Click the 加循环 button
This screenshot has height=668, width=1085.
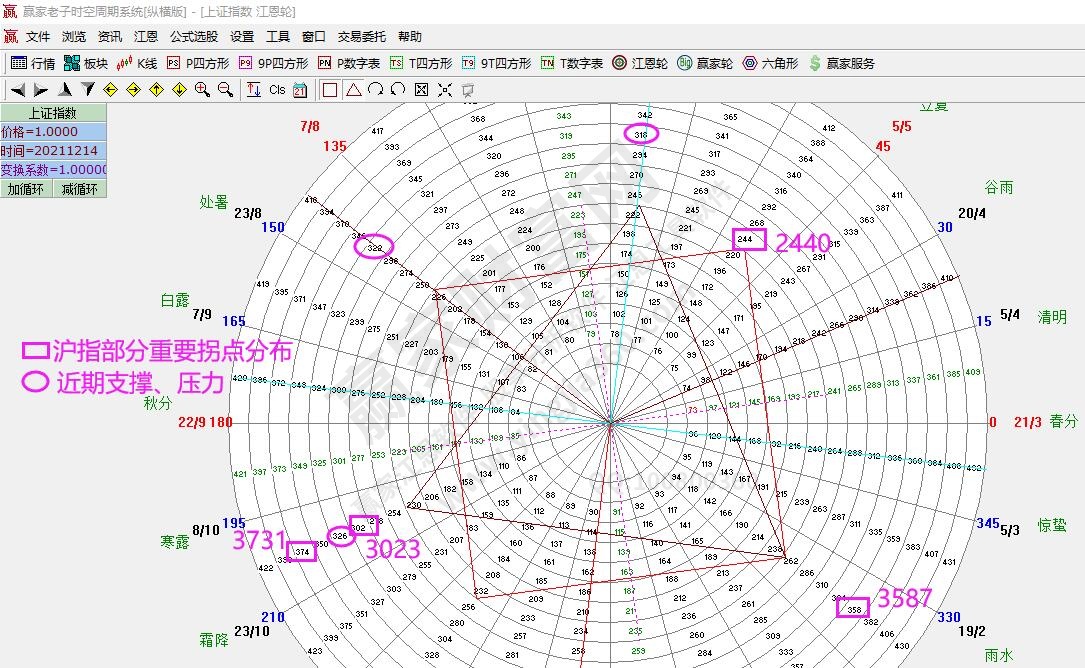pos(28,189)
